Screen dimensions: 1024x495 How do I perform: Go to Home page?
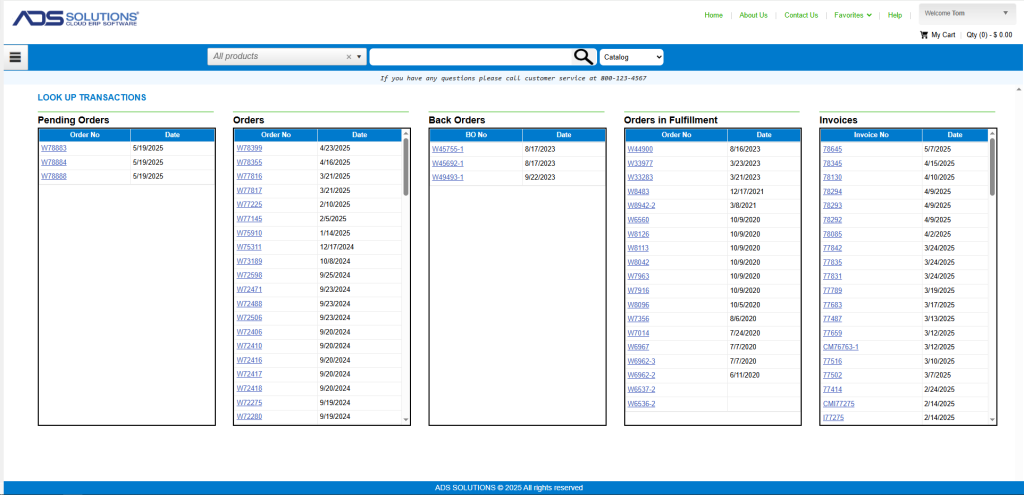pos(714,15)
